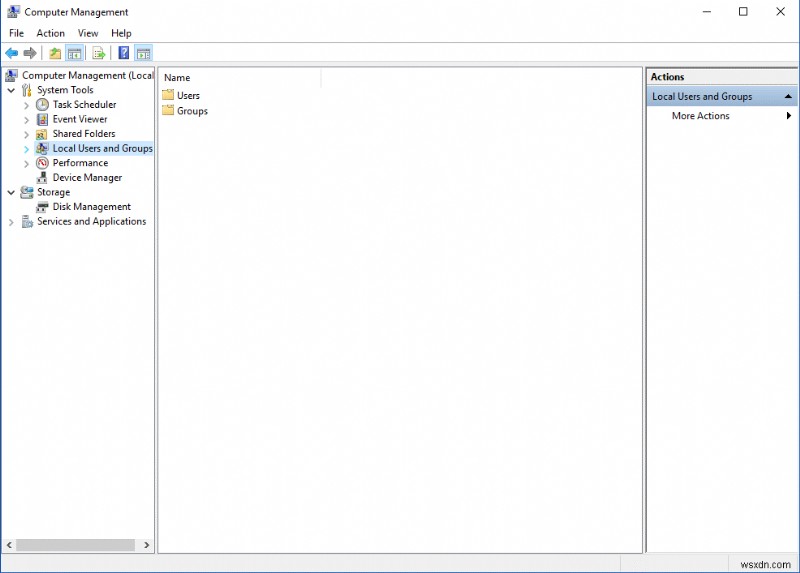Click the Device Manager icon in tree
The image size is (800, 573).
[42, 178]
